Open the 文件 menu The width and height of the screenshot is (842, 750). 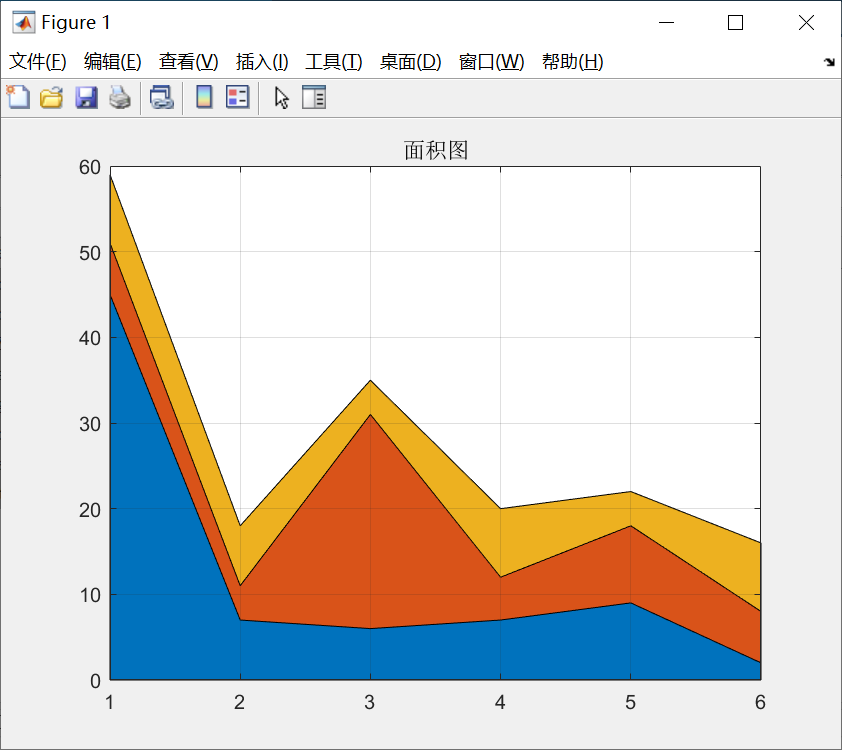[36, 61]
